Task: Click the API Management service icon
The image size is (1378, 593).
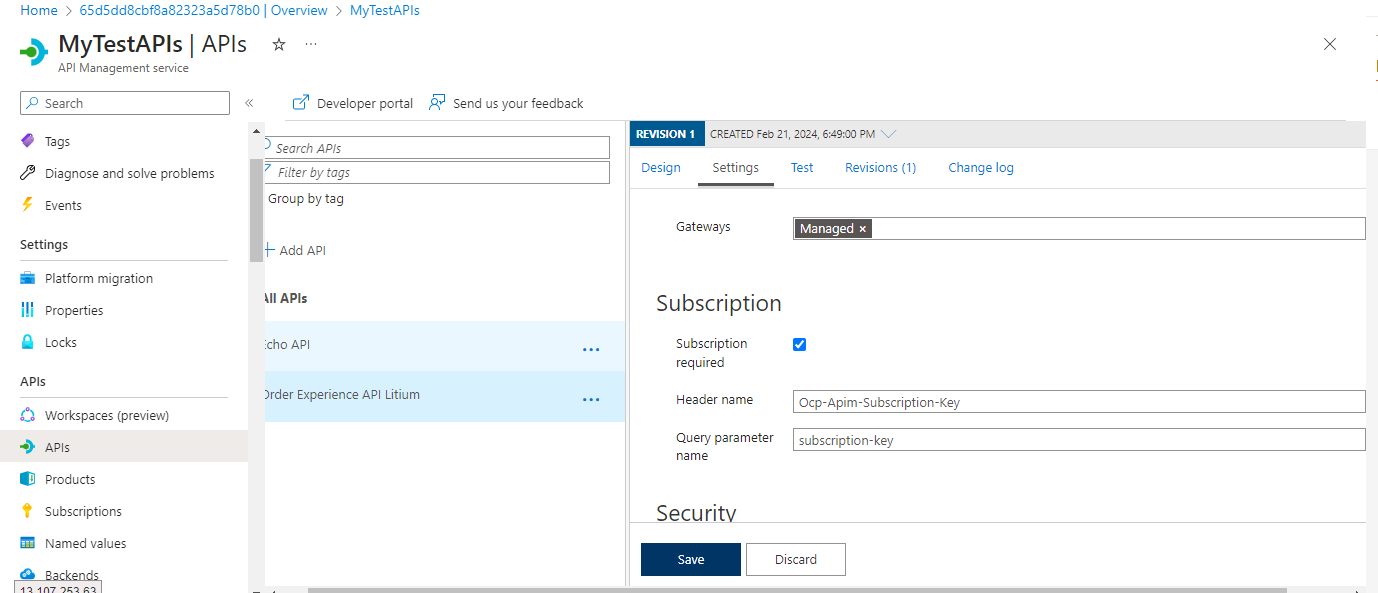Action: (x=34, y=51)
